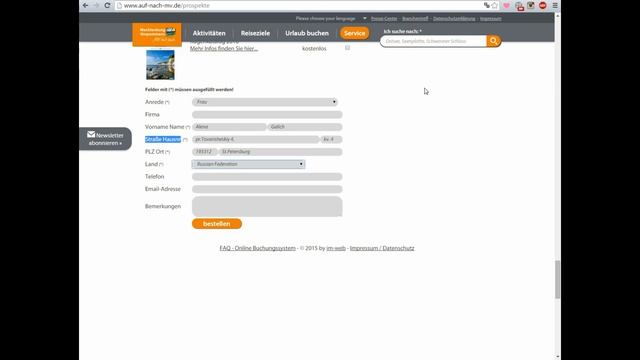This screenshot has width=640, height=360.
Task: Click the dark square extension icon
Action: click(x=531, y=5)
